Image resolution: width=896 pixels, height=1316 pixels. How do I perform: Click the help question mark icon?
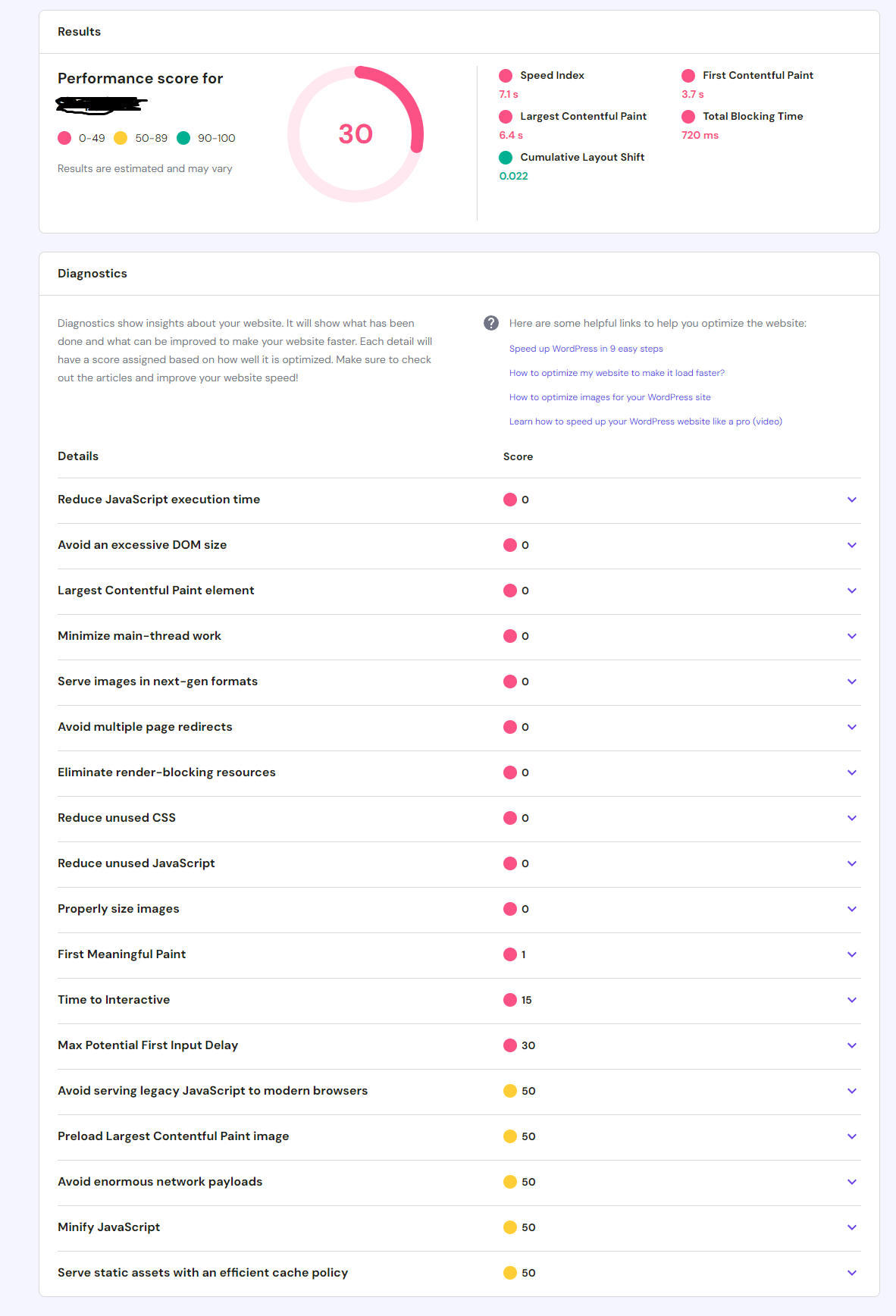pos(491,323)
